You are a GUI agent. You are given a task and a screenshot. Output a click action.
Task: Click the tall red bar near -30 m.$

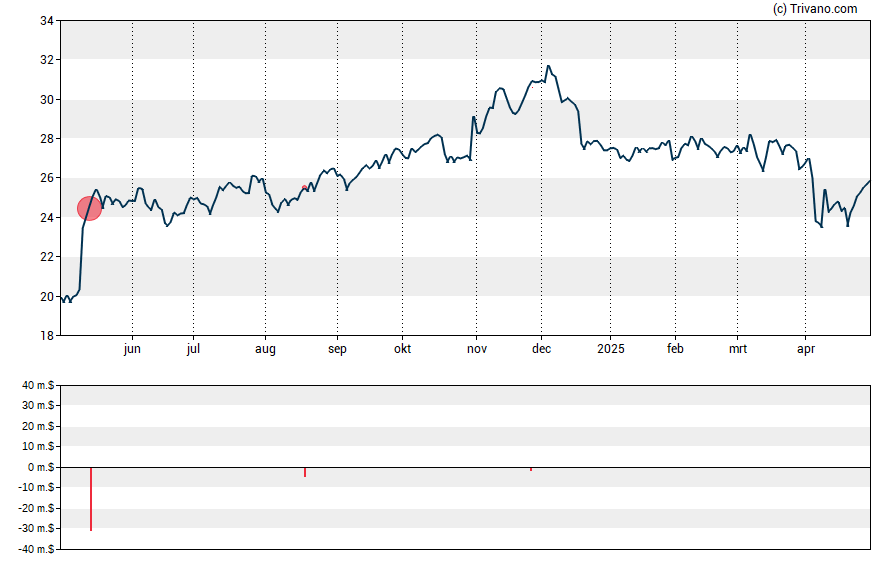click(91, 499)
